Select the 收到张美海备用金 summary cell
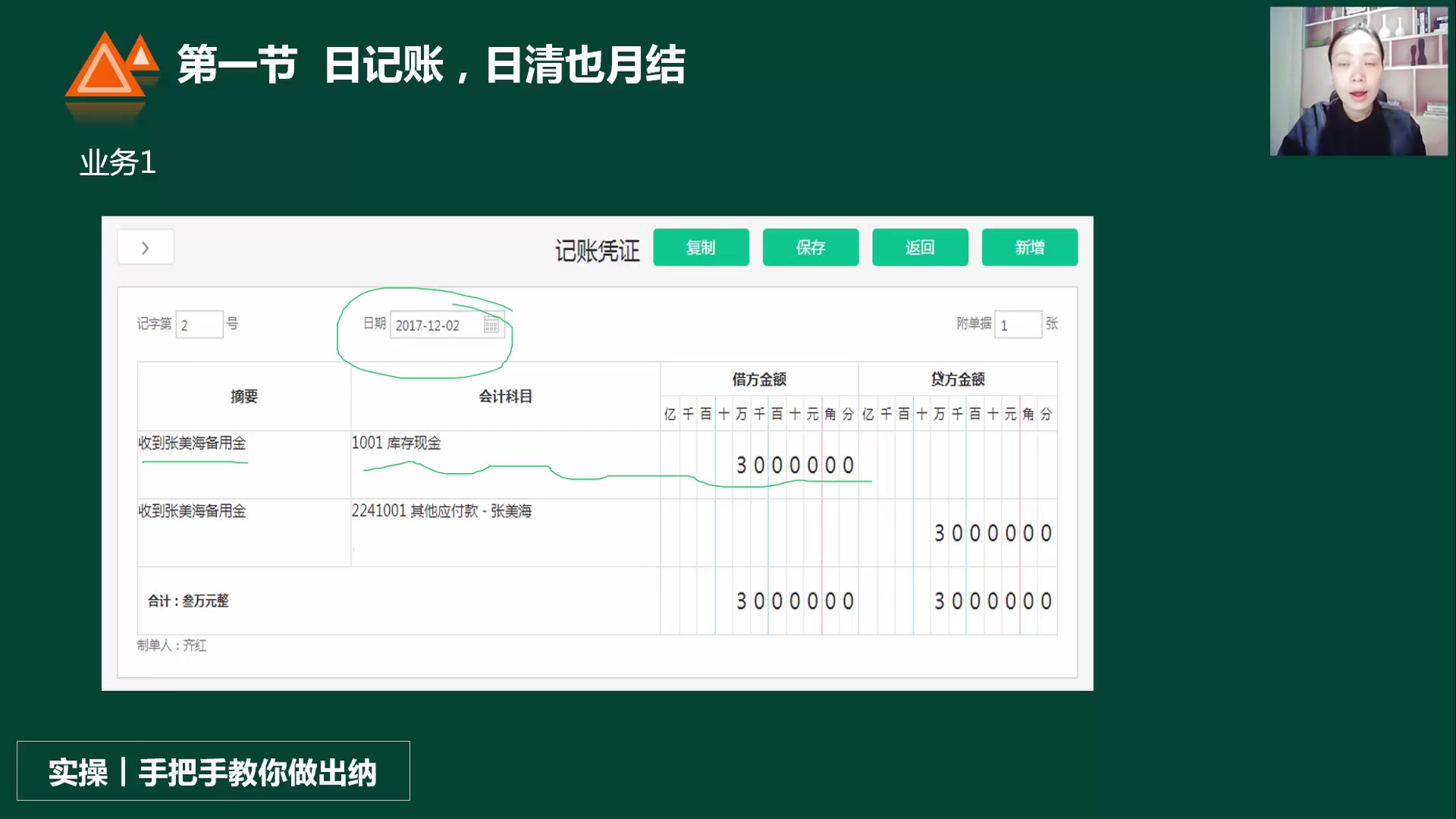This screenshot has width=1456, height=819. pyautogui.click(x=192, y=444)
